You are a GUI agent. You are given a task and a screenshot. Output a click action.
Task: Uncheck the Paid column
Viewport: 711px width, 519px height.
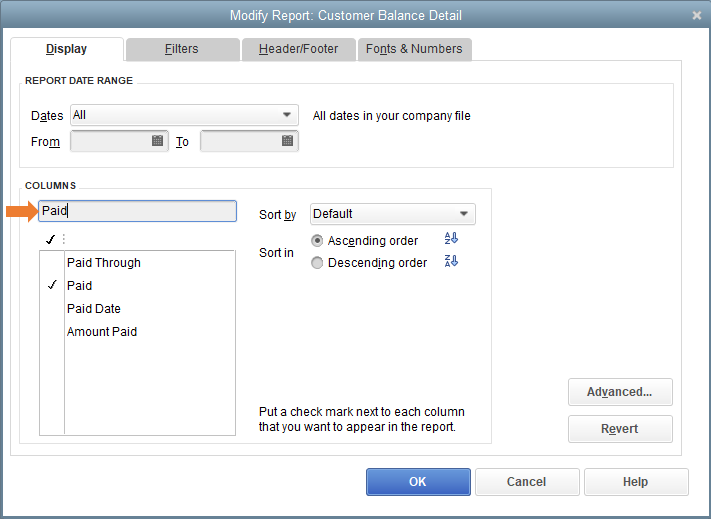pyautogui.click(x=52, y=285)
